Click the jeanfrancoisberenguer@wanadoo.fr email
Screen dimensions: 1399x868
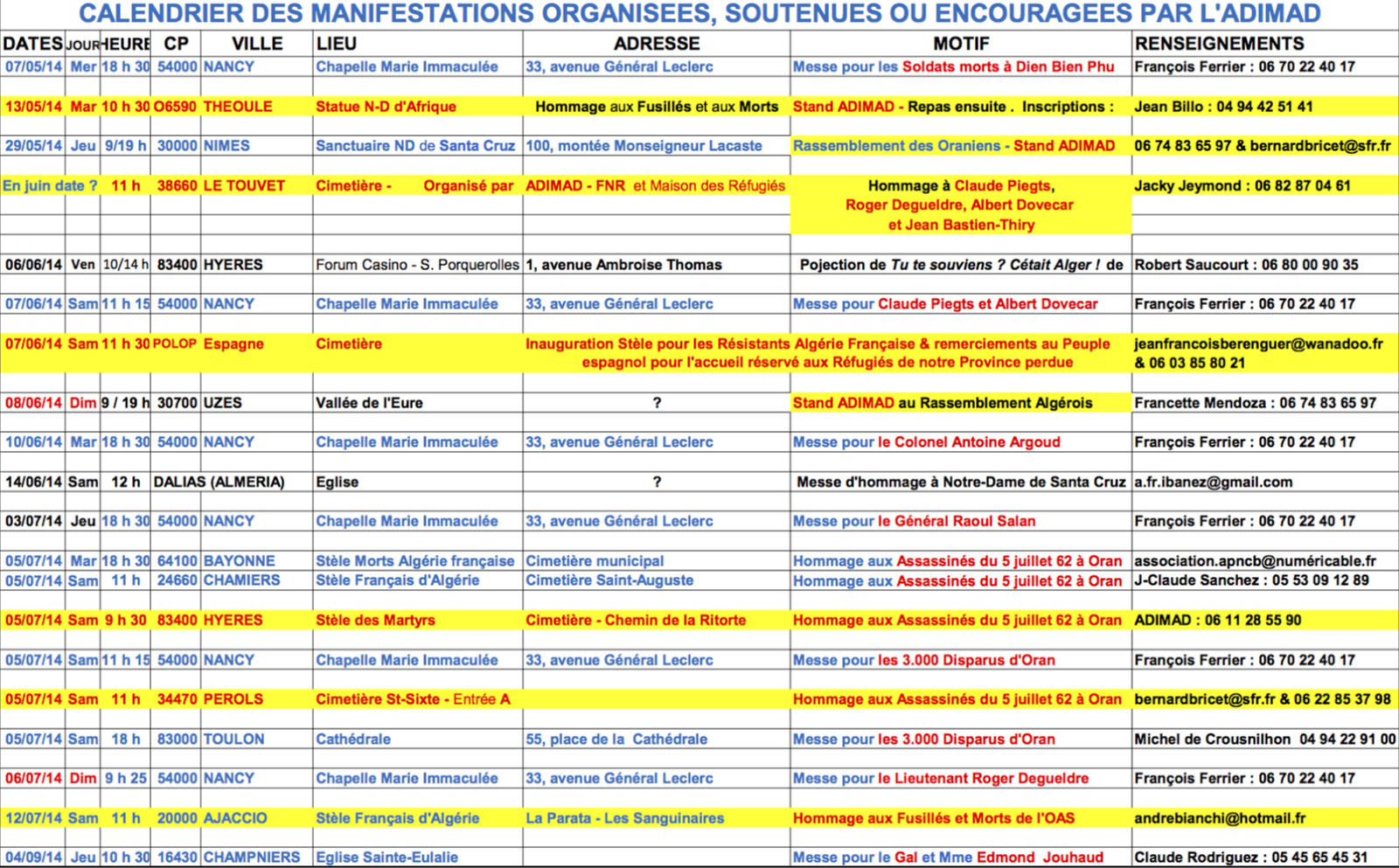pos(1258,344)
